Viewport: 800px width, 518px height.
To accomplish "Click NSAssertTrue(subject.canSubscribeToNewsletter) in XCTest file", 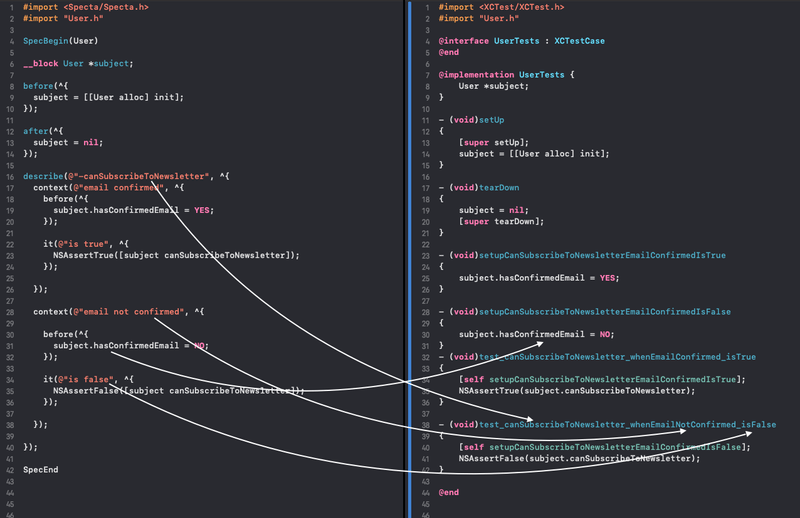I will pos(577,391).
